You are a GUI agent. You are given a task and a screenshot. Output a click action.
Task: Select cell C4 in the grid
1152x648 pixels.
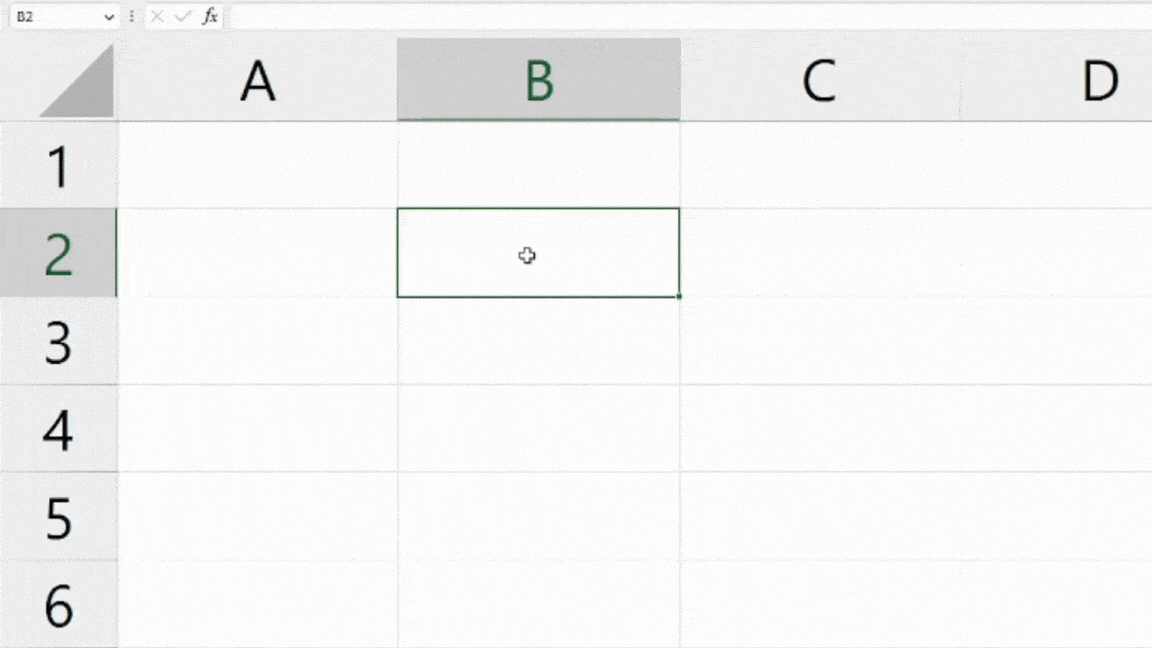[819, 430]
